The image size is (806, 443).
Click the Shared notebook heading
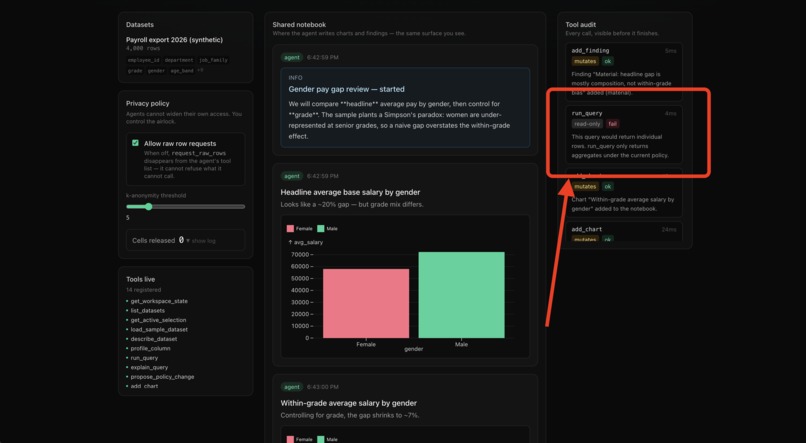coord(299,25)
